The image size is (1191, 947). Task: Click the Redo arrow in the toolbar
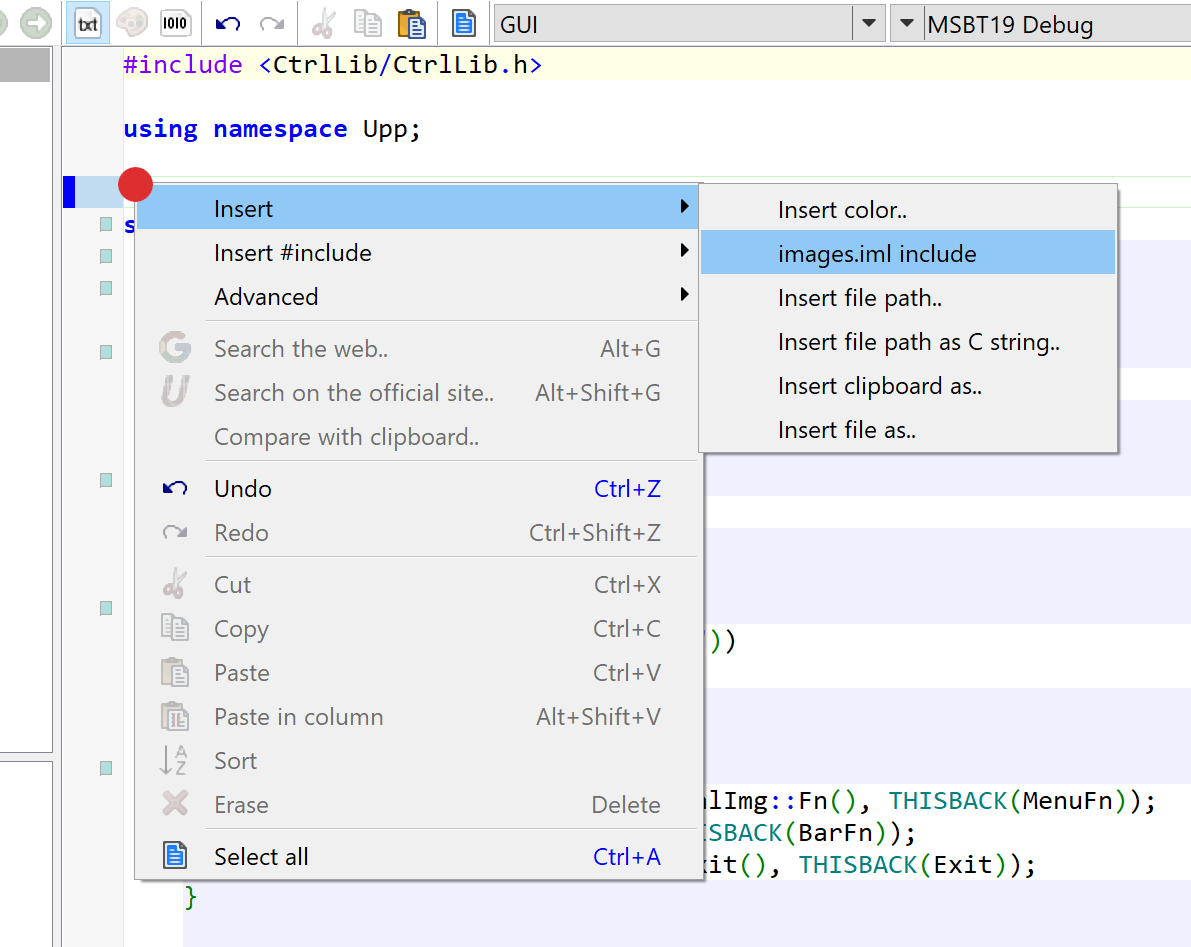[271, 23]
